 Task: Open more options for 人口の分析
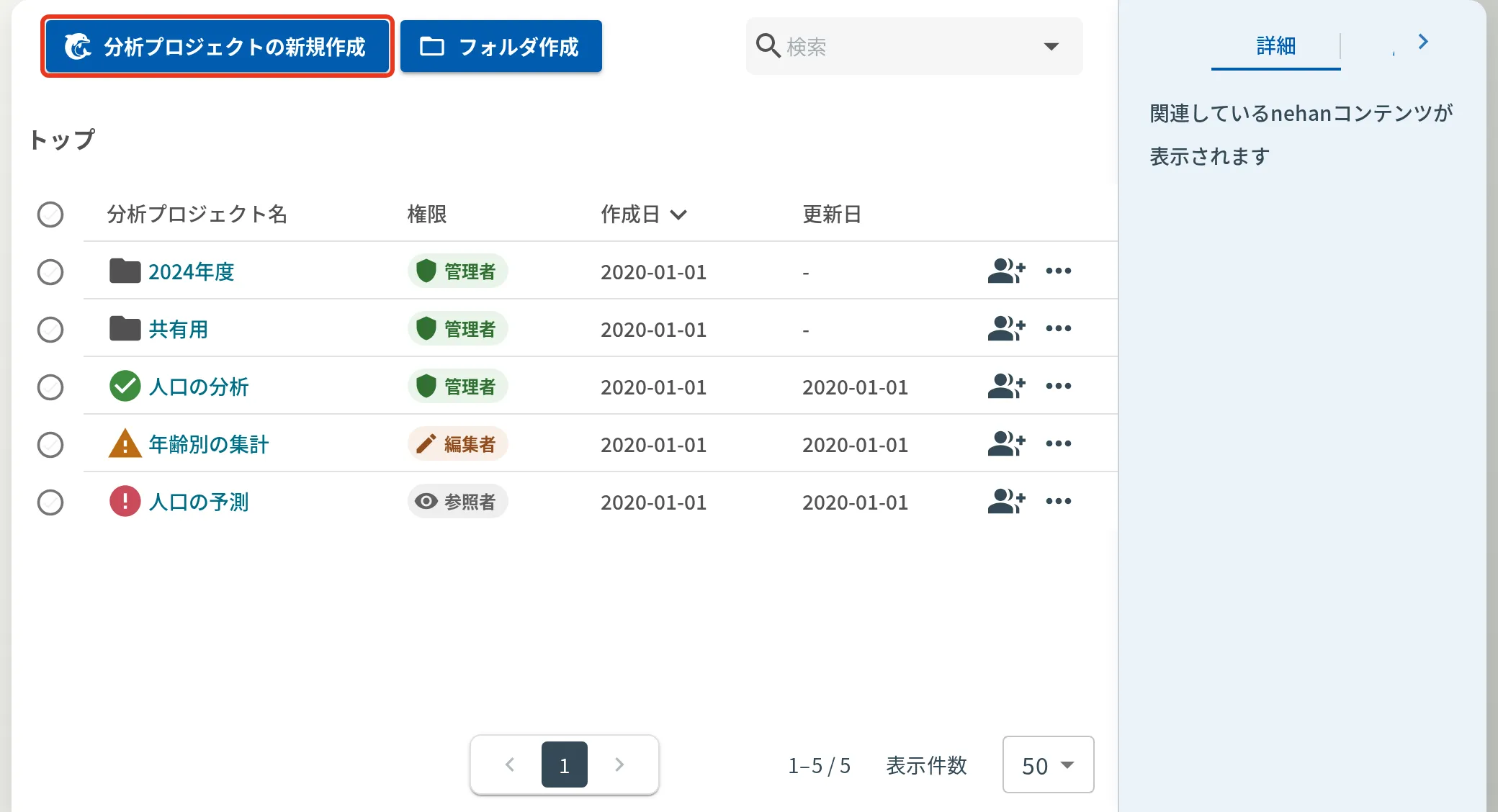(1059, 387)
